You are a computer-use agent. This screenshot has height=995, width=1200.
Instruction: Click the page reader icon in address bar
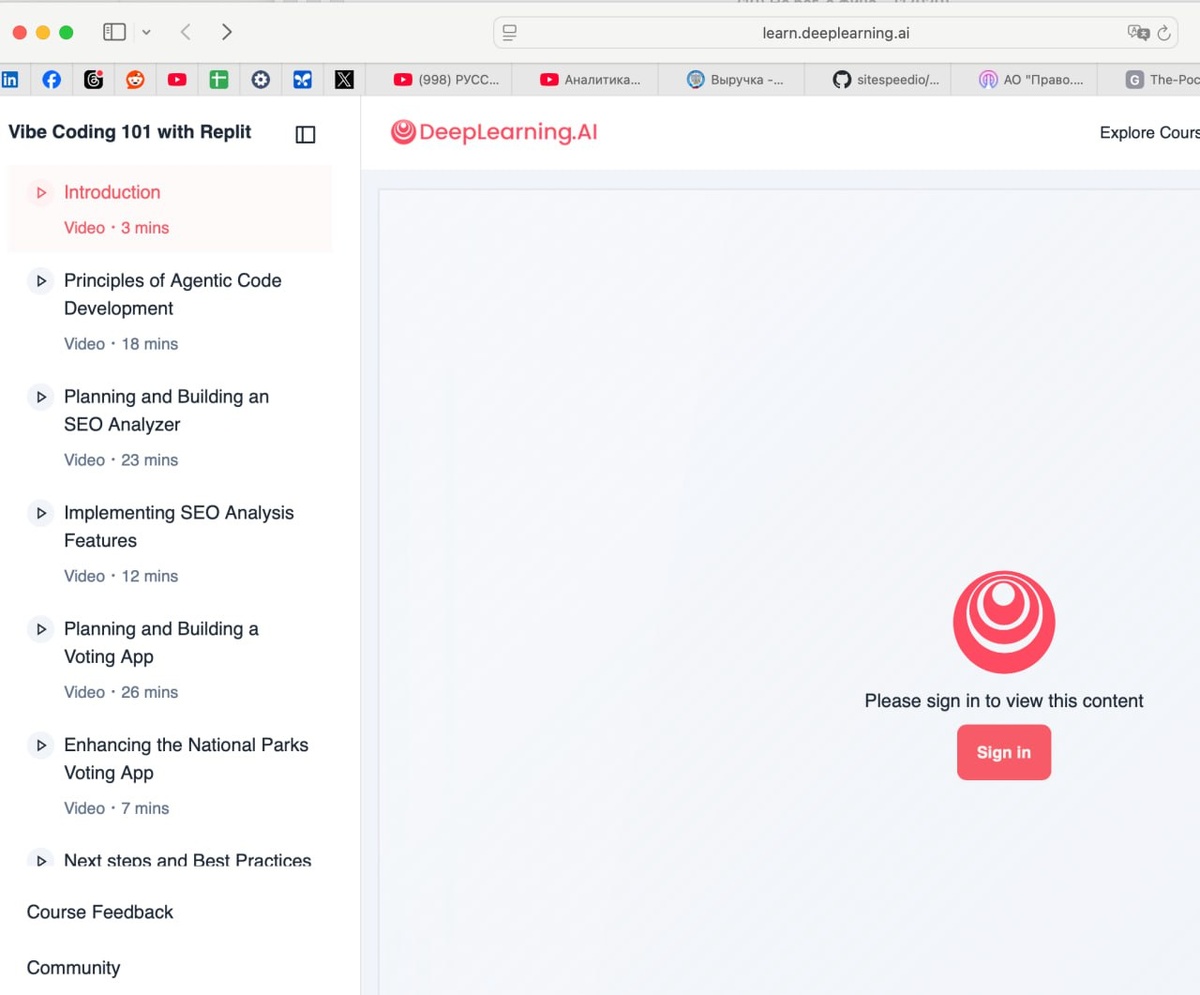tap(510, 33)
